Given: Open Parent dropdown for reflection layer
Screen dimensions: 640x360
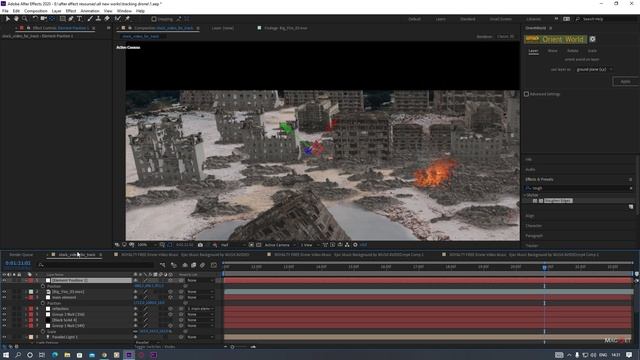Looking at the screenshot, I should pos(200,309).
